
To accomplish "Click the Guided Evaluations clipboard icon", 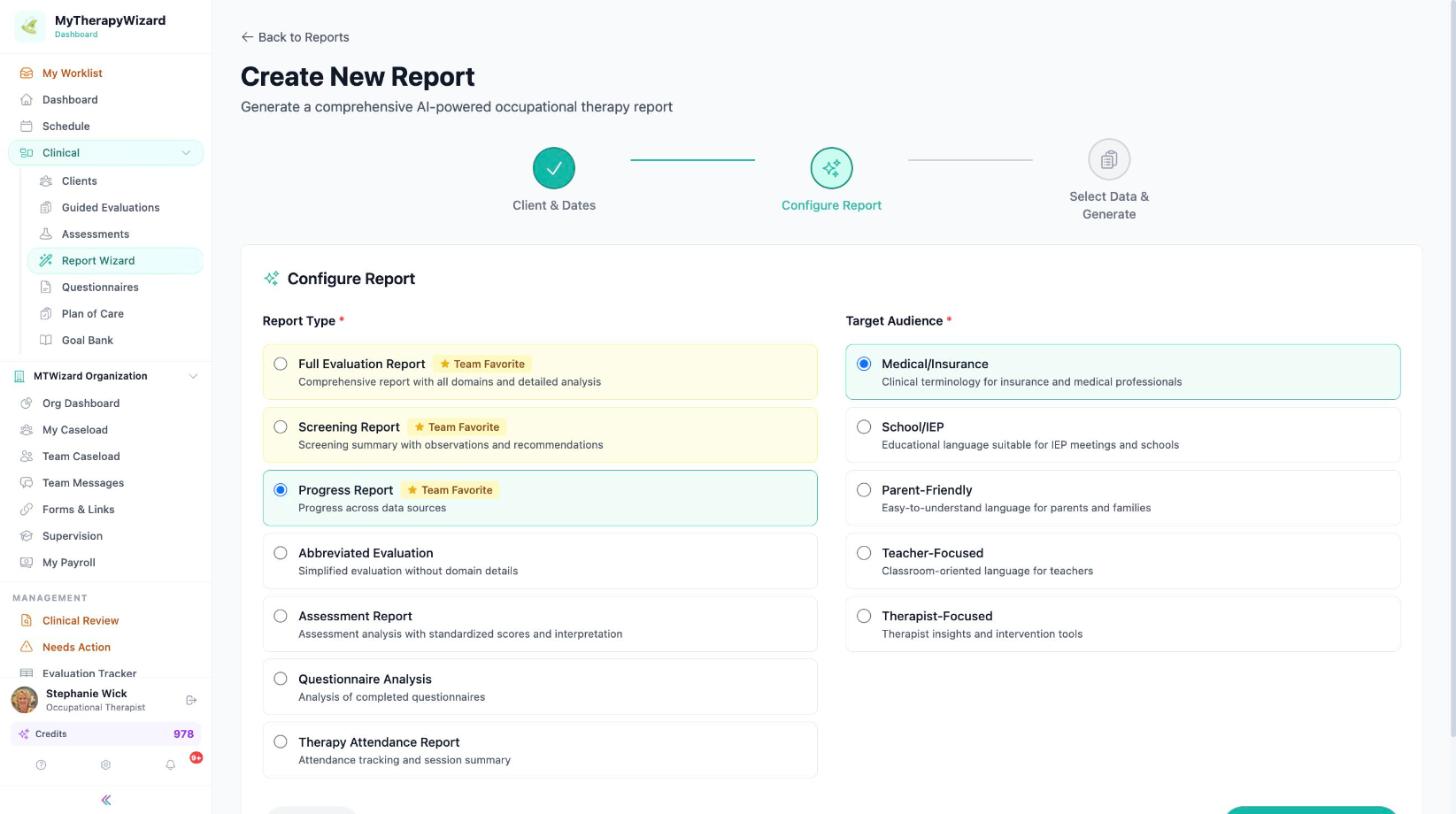I will coord(46,208).
